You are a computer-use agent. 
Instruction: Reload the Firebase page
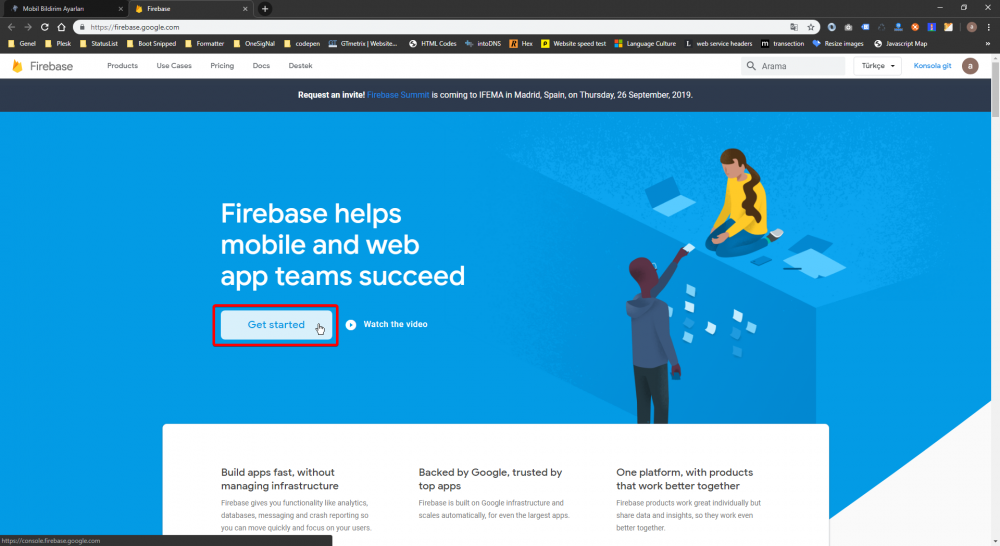(45, 27)
